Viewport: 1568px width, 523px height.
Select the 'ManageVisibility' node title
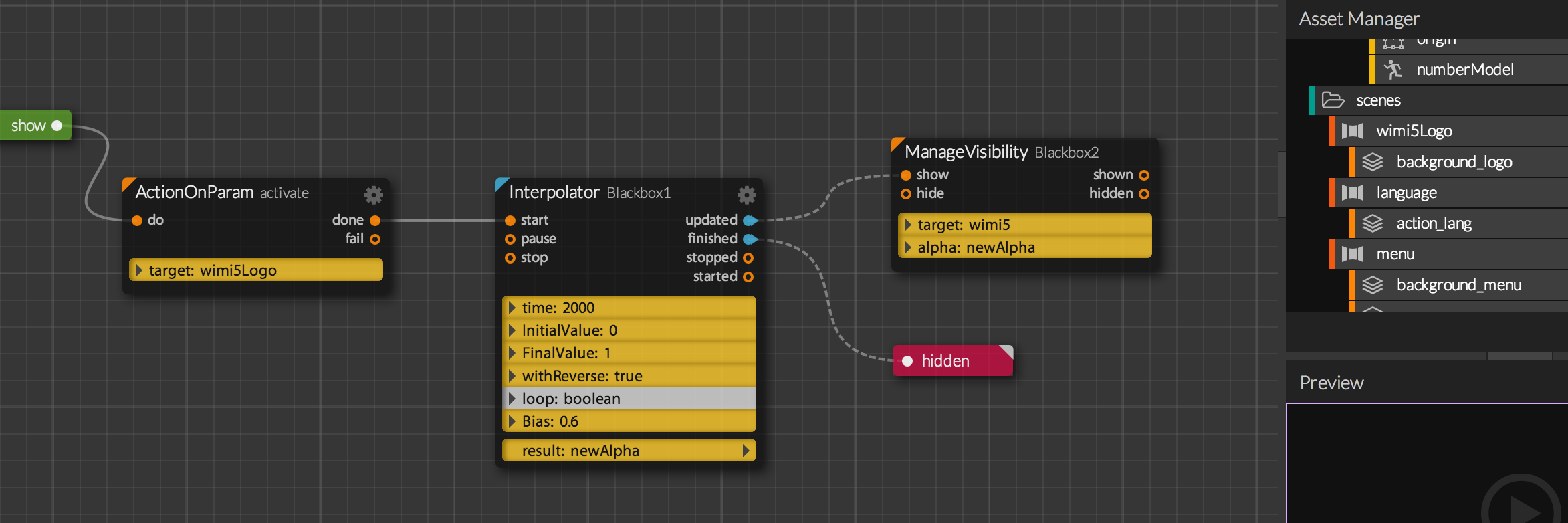966,152
